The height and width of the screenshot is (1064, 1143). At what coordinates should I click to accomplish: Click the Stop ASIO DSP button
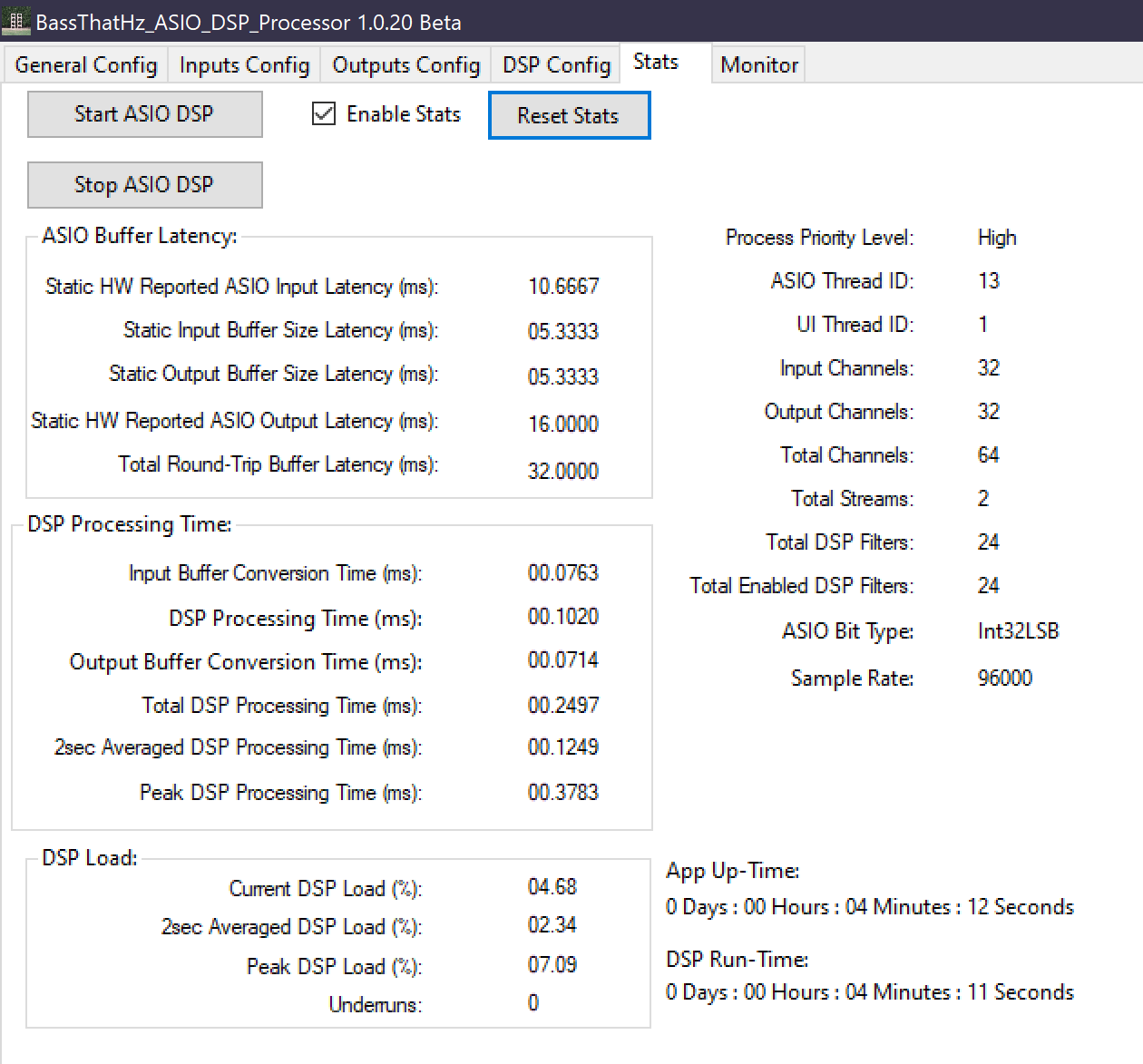point(145,185)
